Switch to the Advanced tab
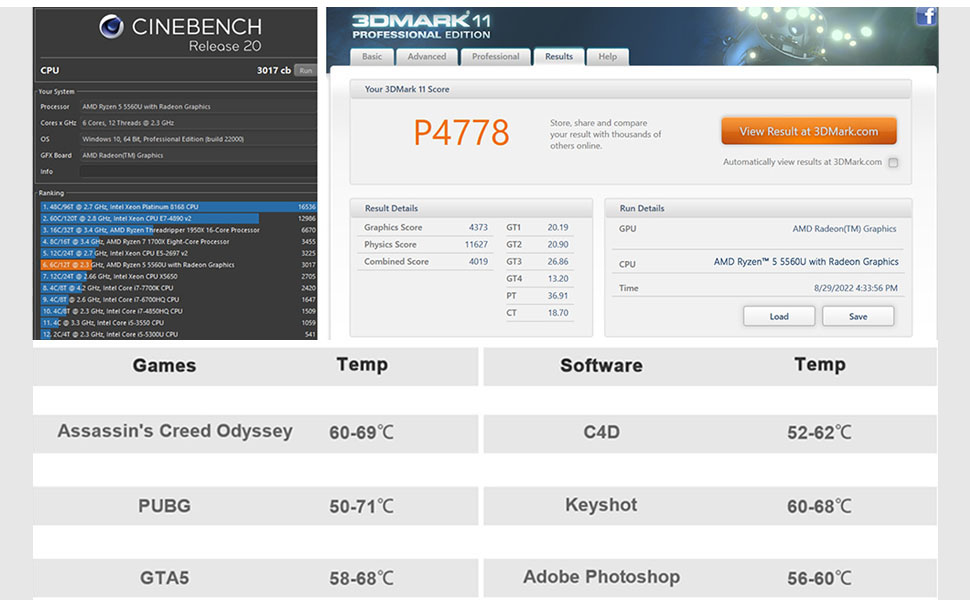 (427, 56)
